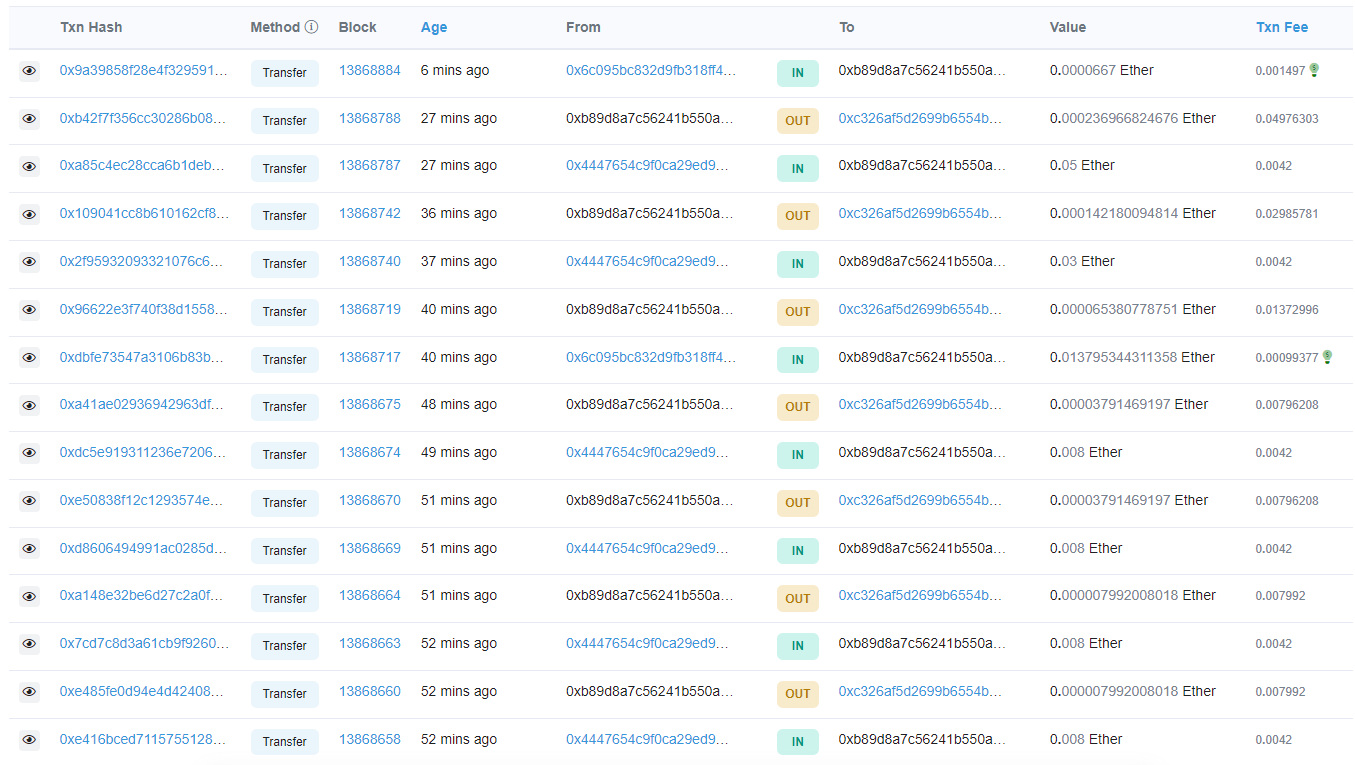Viewport: 1355px width, 765px height.
Task: Select fee 0.02985781
Action: [x=1287, y=214]
